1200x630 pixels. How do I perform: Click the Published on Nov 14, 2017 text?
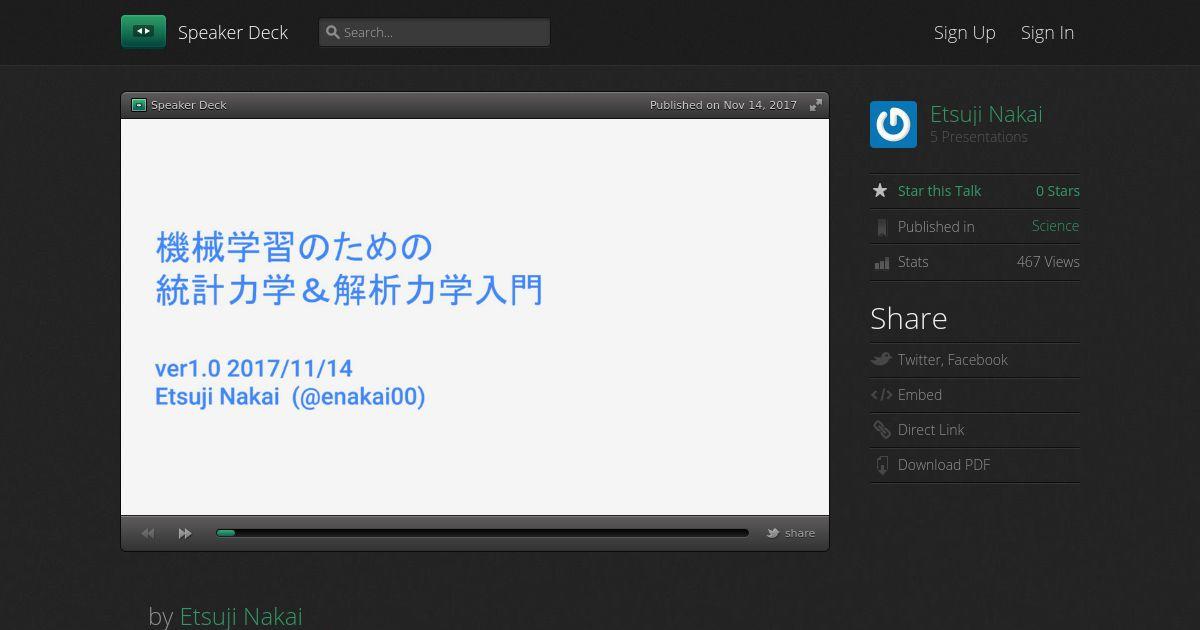(x=723, y=105)
